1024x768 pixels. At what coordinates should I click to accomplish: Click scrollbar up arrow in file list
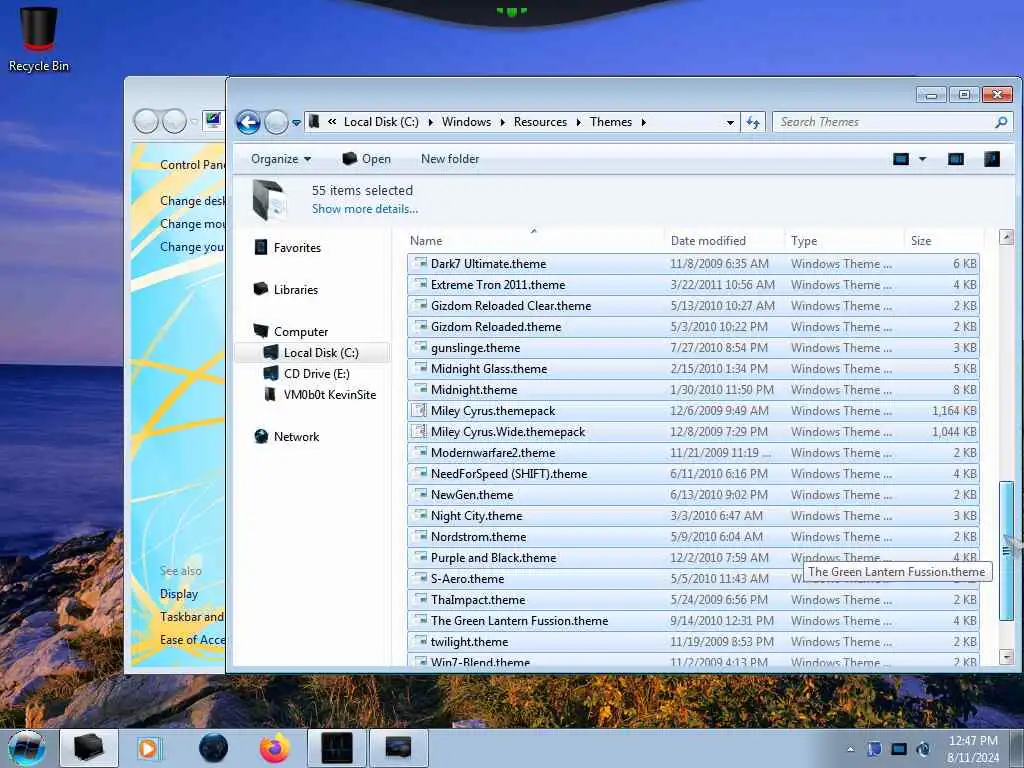[x=1006, y=237]
